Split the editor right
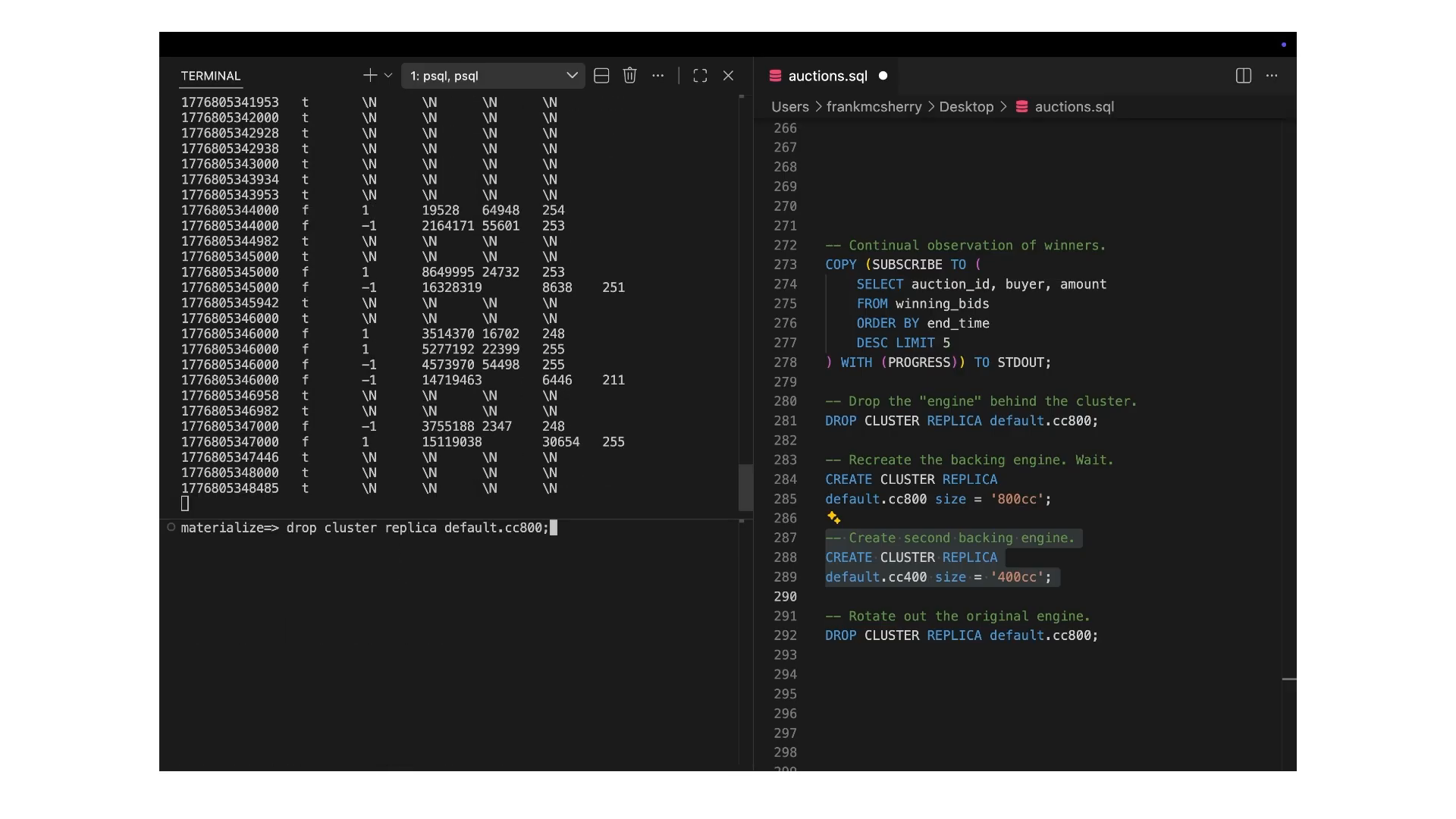 pyautogui.click(x=1244, y=76)
